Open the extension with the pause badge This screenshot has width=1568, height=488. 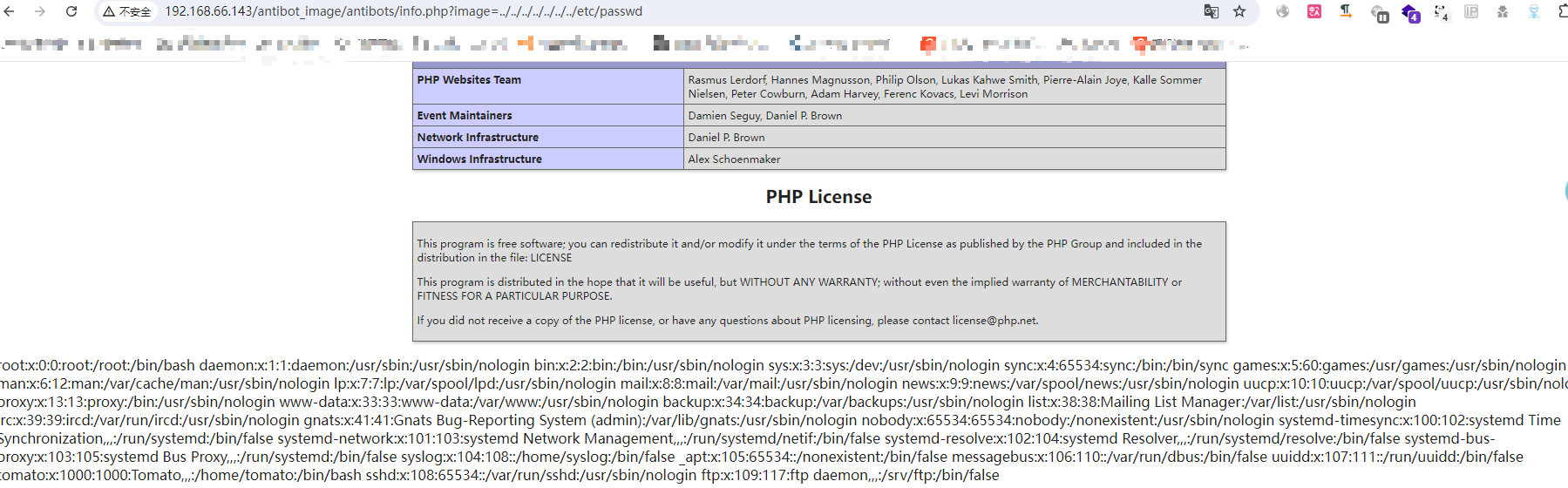1379,13
